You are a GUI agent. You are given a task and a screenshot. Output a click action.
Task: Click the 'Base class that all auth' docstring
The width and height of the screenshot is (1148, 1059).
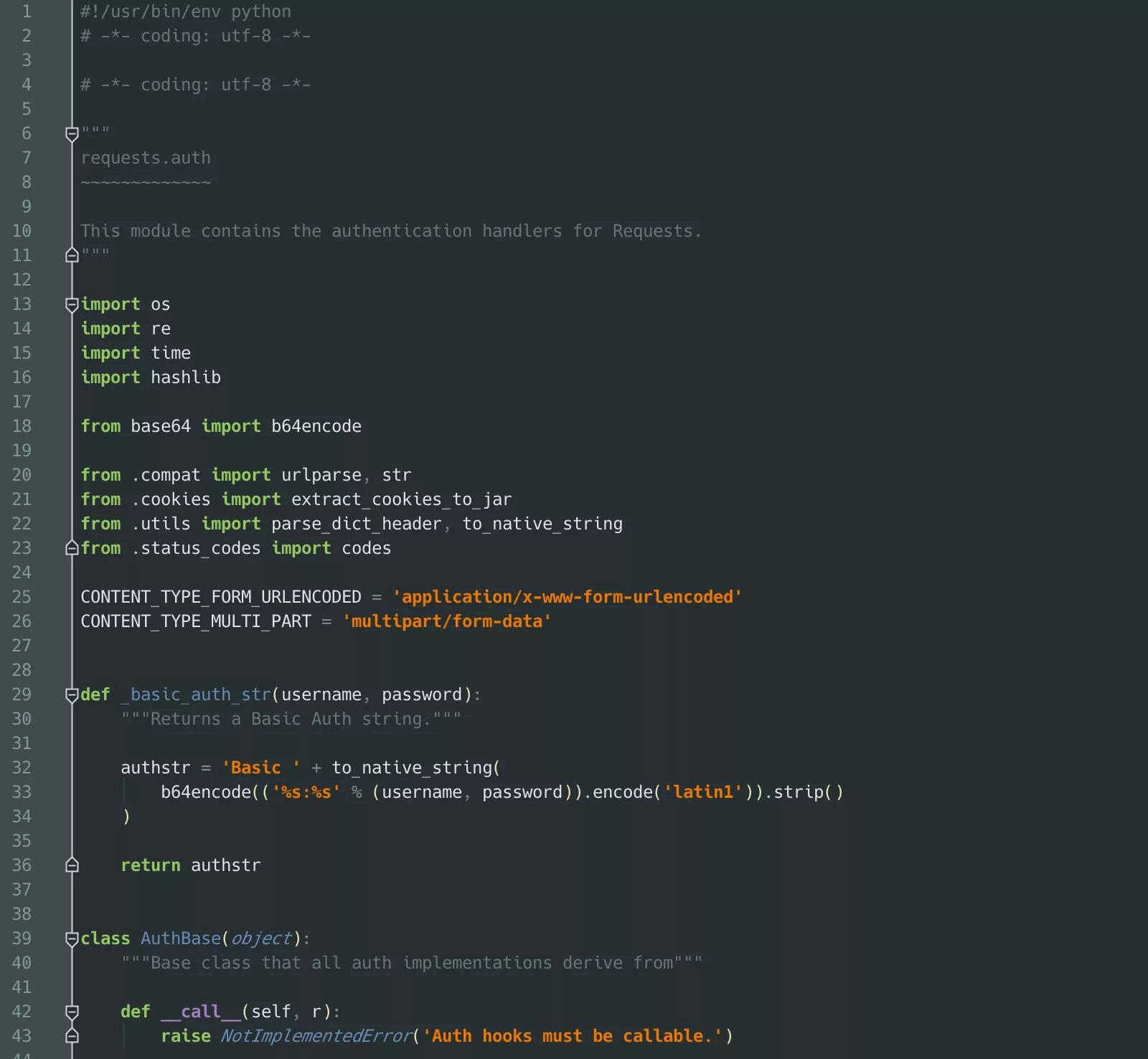point(412,963)
